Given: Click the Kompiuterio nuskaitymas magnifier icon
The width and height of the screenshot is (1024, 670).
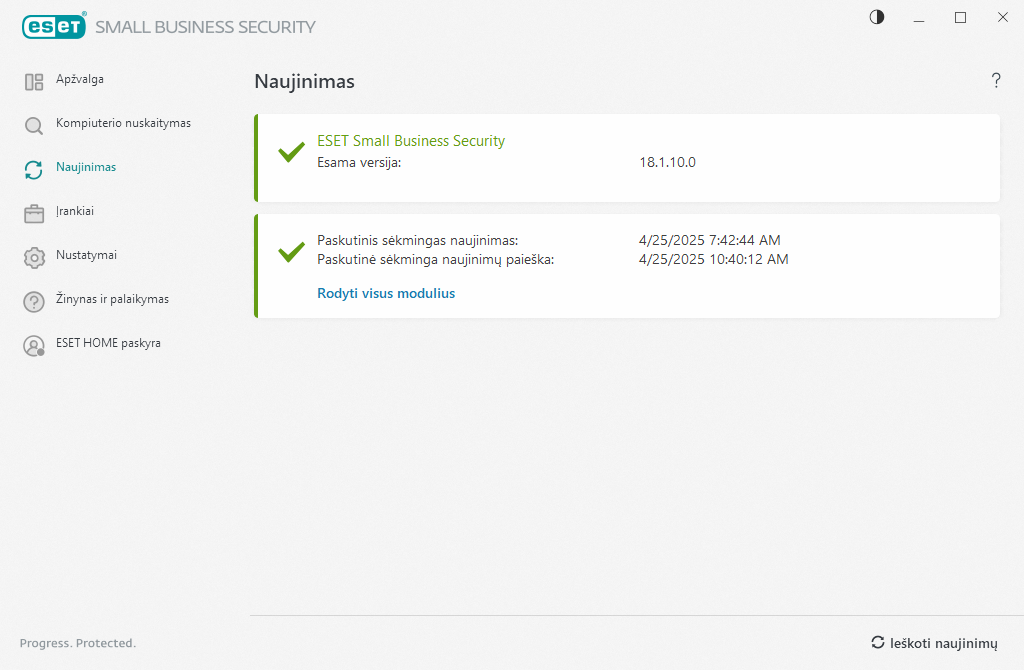Looking at the screenshot, I should (34, 126).
